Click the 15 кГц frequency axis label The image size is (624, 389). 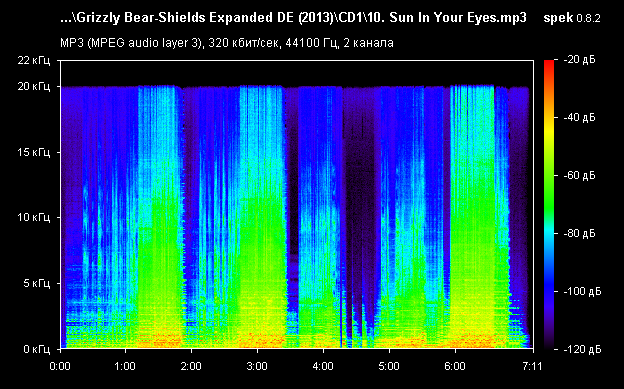pos(34,152)
